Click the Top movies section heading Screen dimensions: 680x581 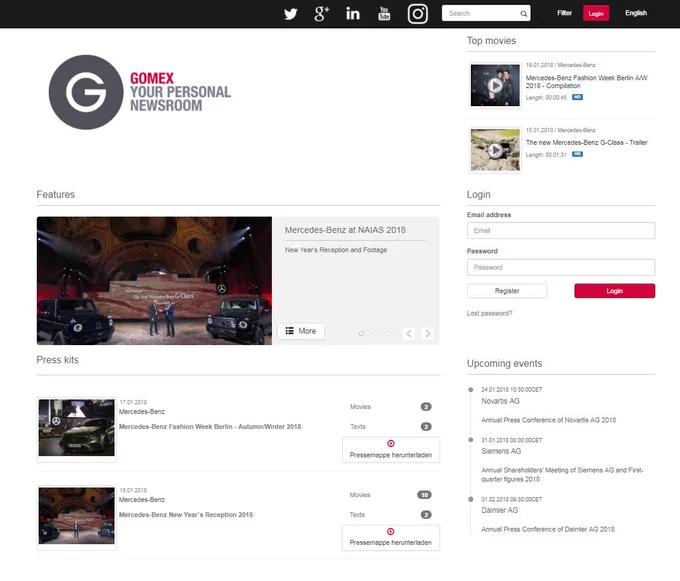point(491,41)
